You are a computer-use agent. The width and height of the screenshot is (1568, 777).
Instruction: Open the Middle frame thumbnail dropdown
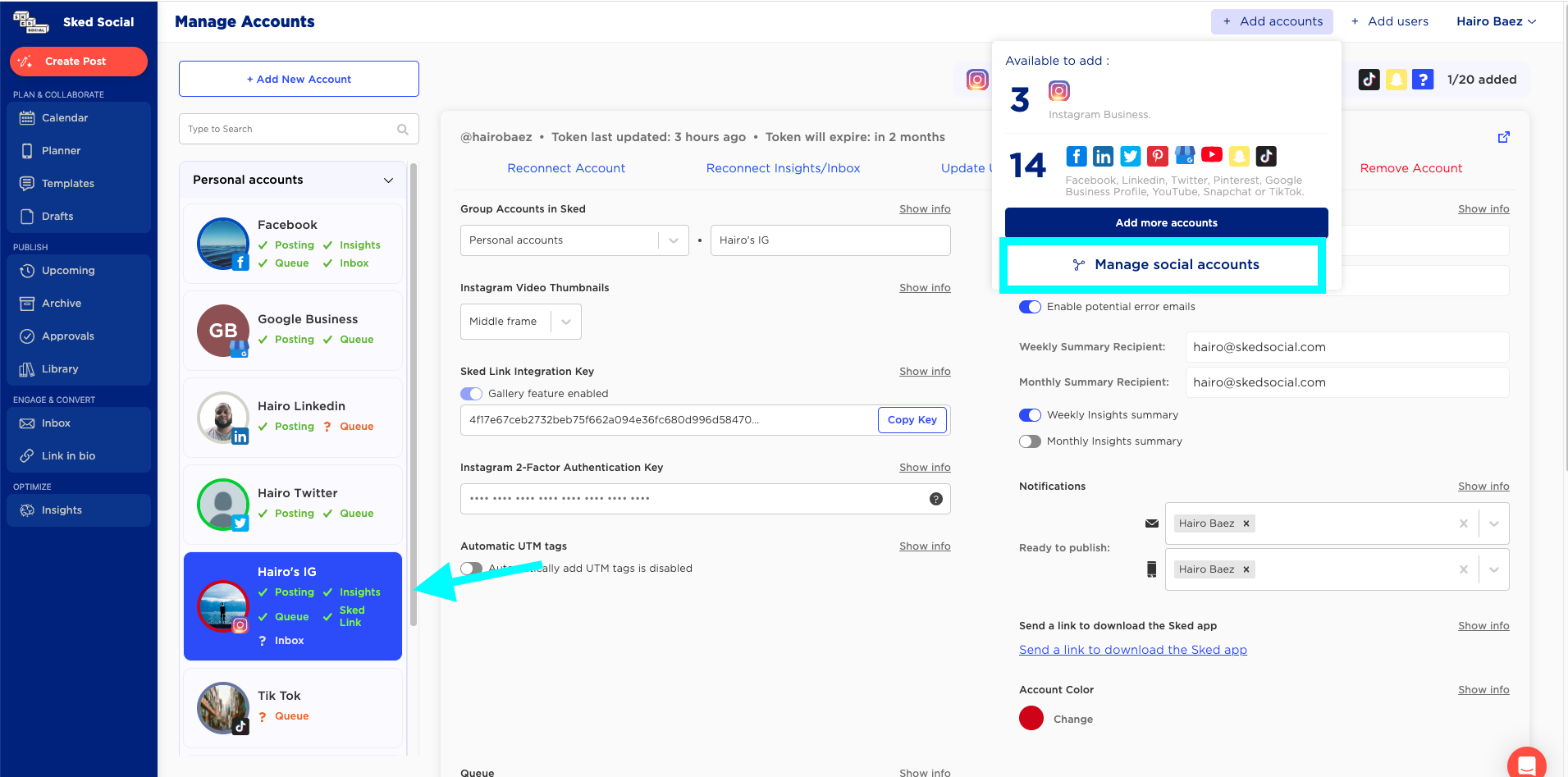pyautogui.click(x=521, y=322)
